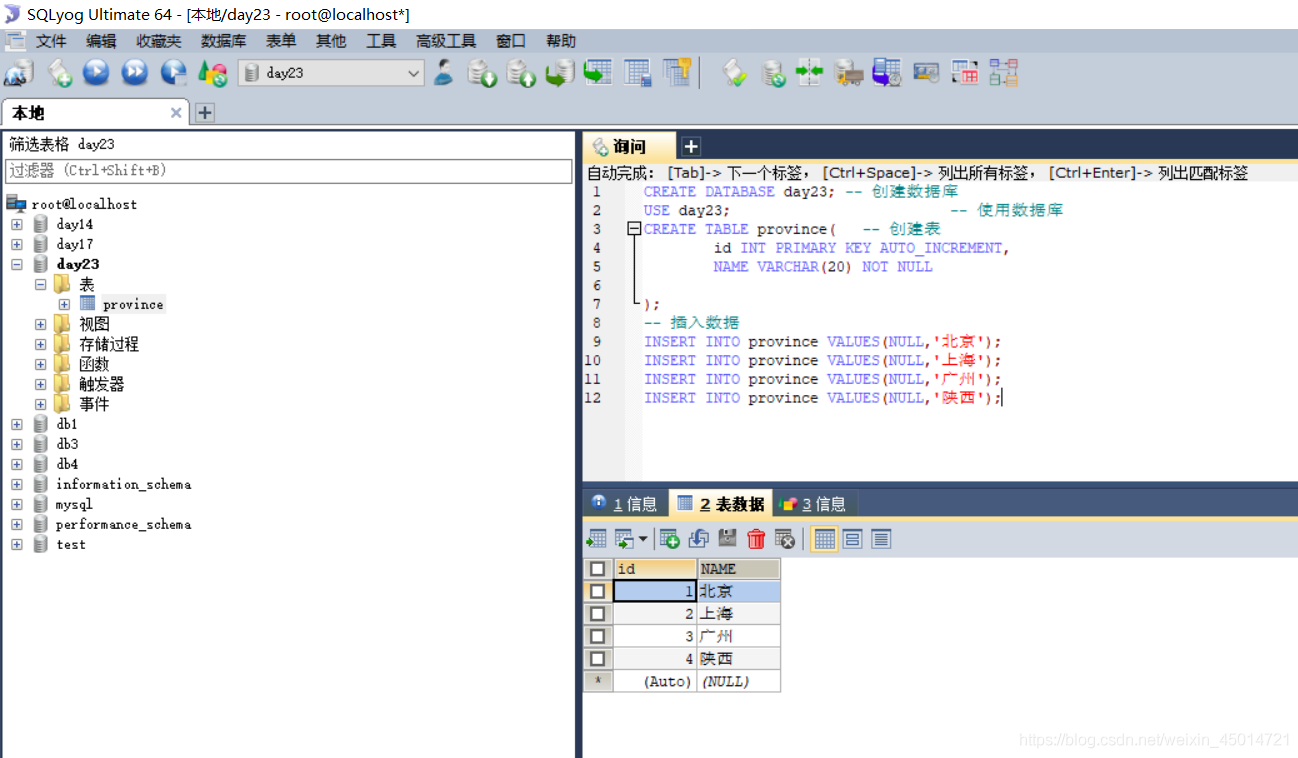Click the execute and edit resultset icon
Image resolution: width=1298 pixels, height=758 pixels.
click(174, 72)
